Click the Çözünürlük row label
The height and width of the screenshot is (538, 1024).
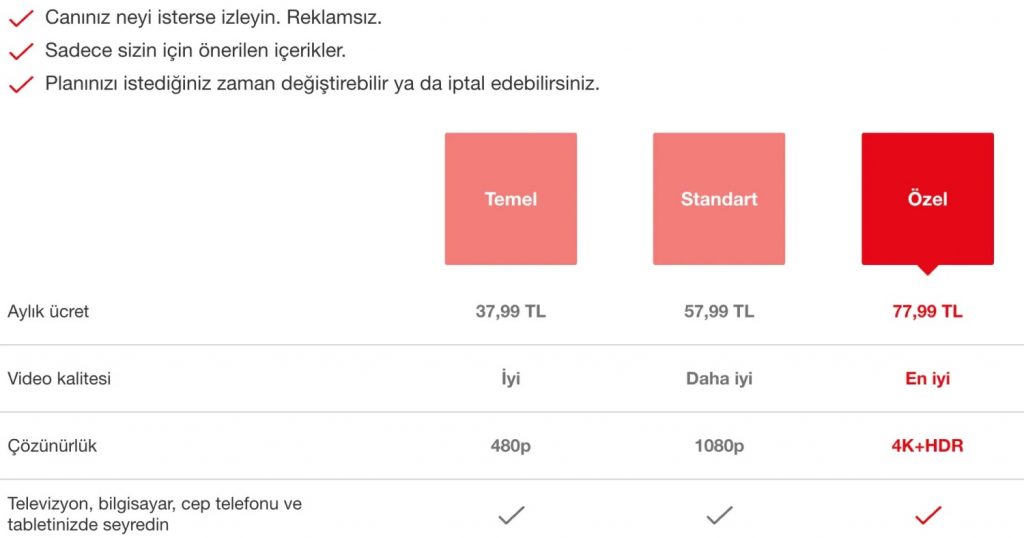pyautogui.click(x=52, y=447)
